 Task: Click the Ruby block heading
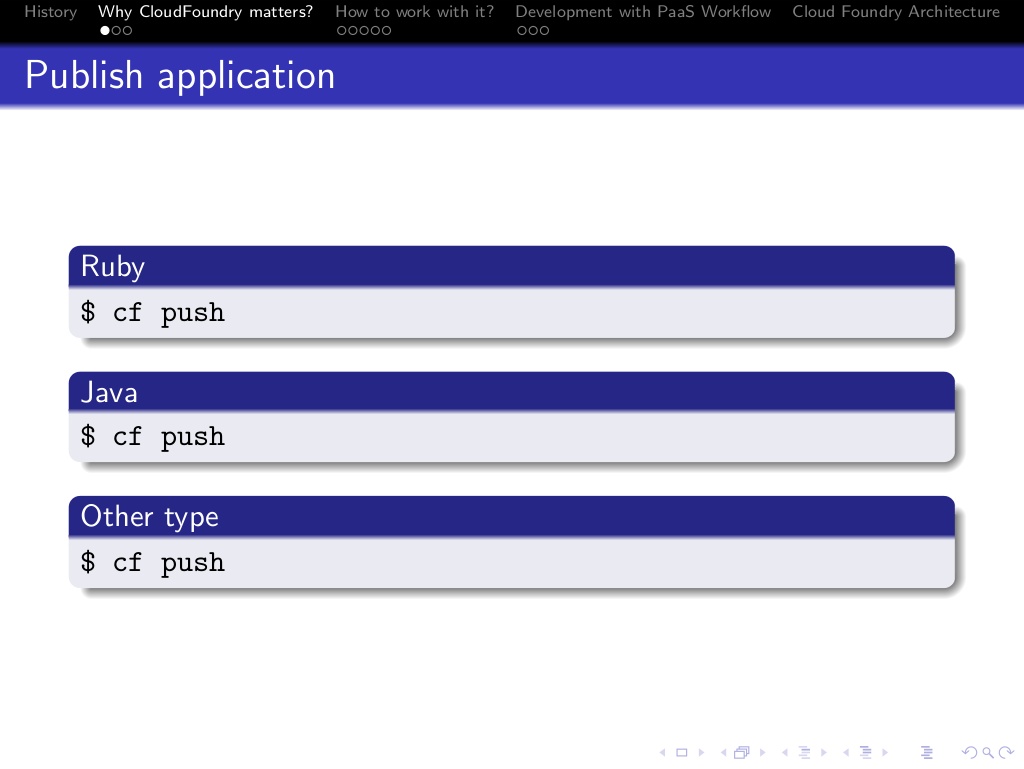(112, 266)
